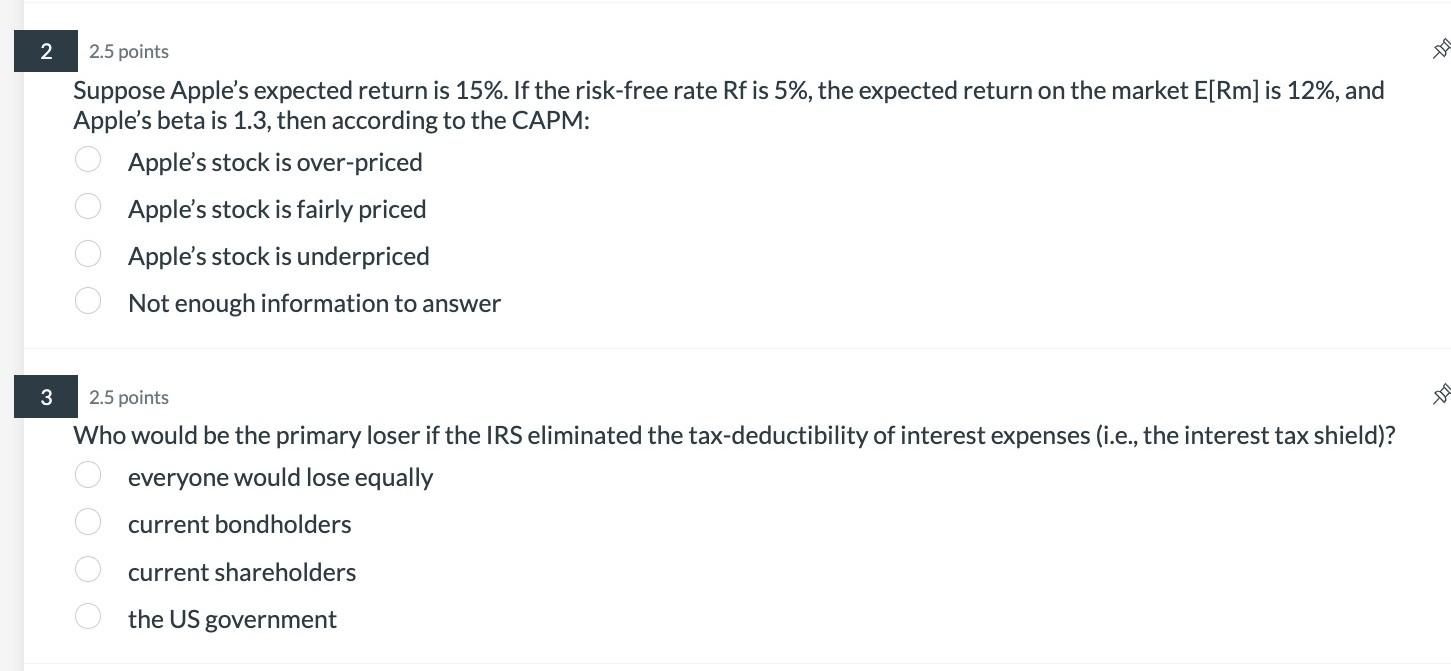Viewport: 1451px width, 671px height.
Task: Click the interest tax shield question text
Action: [x=735, y=435]
